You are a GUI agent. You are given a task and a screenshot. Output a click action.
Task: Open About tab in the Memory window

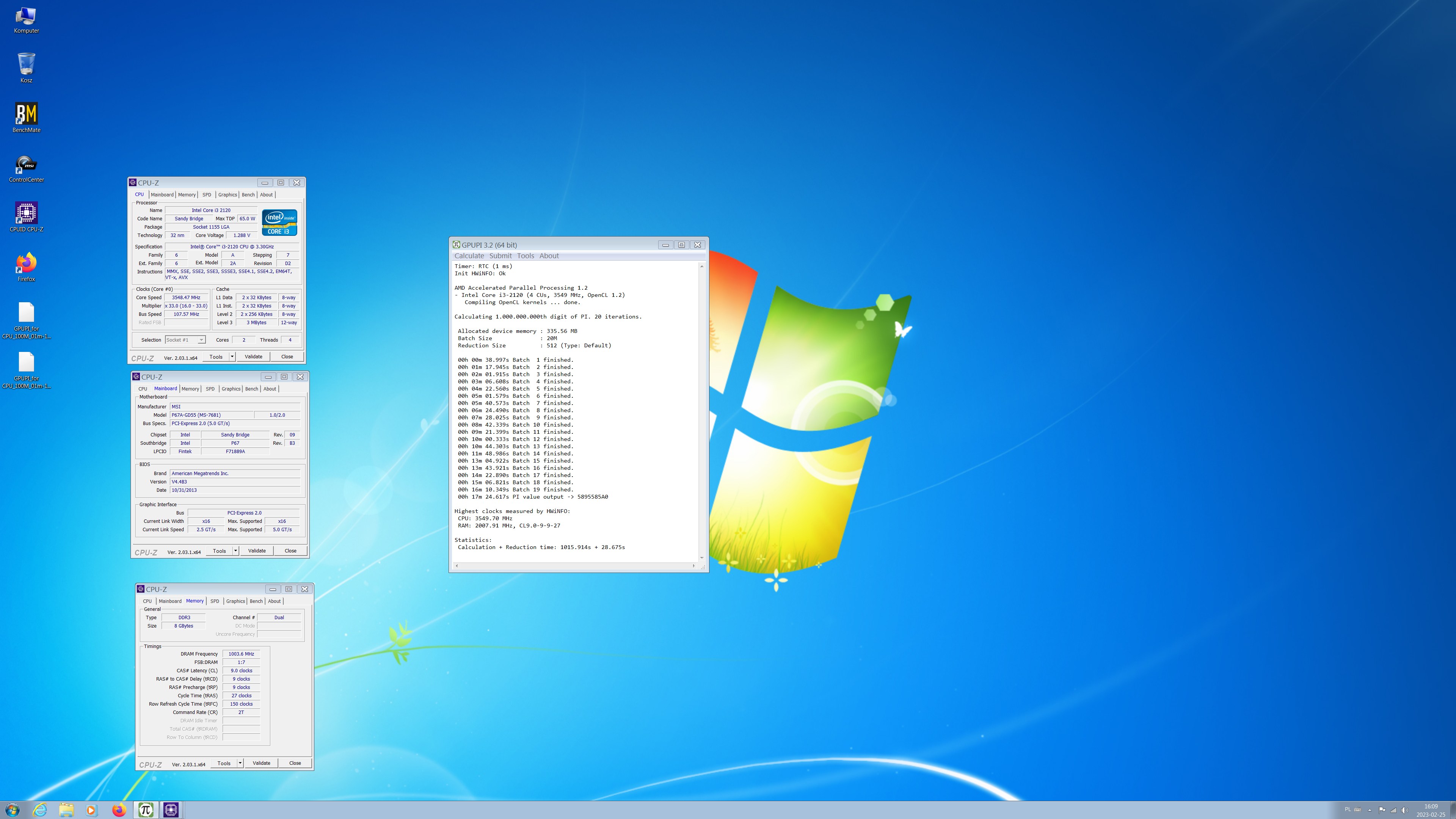274,601
